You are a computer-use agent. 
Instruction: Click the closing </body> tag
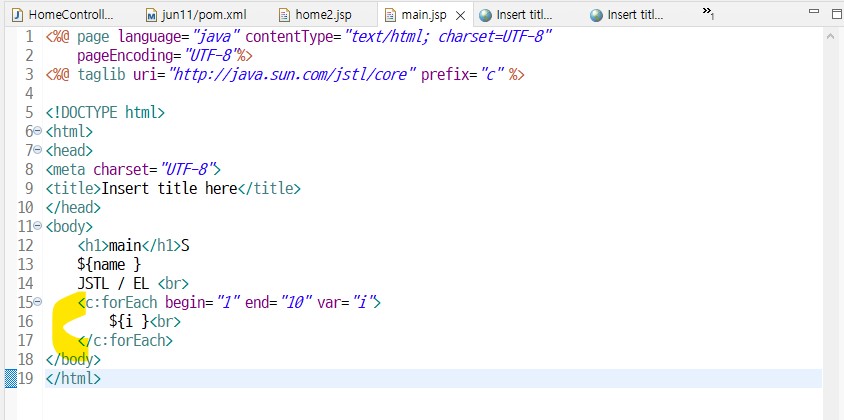click(x=73, y=359)
